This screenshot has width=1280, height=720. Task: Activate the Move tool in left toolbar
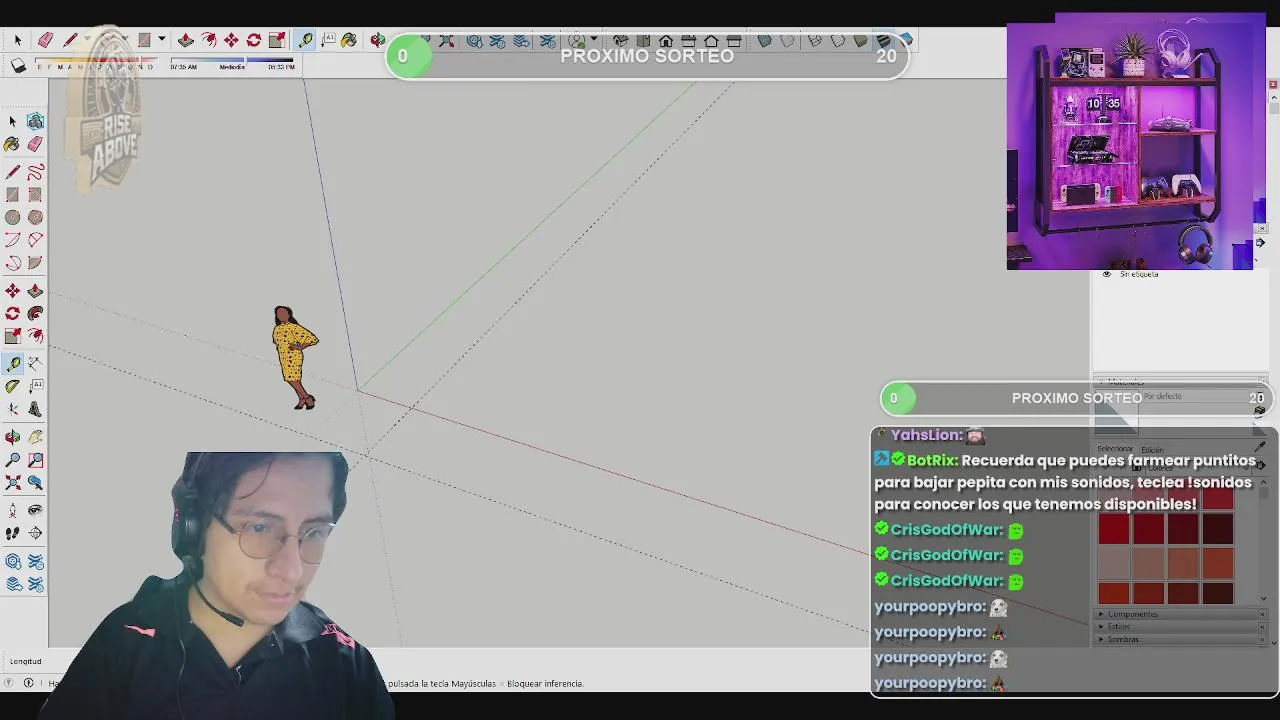[x=13, y=291]
